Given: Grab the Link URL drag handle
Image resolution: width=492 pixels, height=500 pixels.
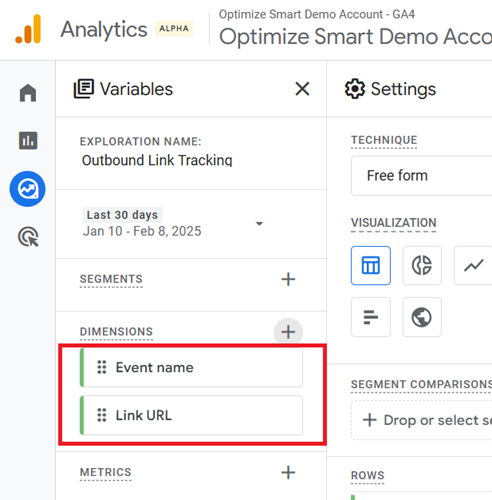Looking at the screenshot, I should pos(102,415).
